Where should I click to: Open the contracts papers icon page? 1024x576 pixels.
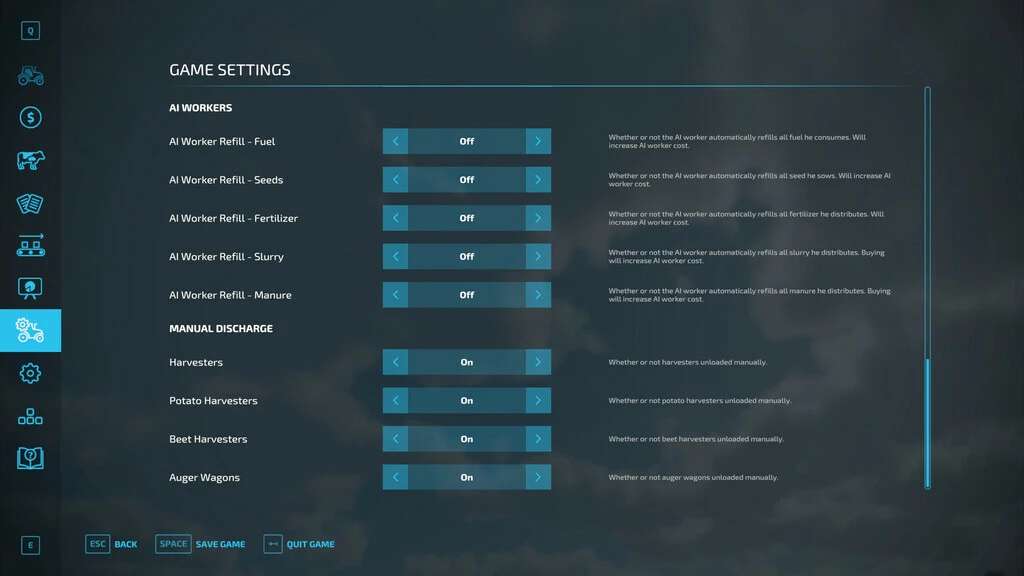click(30, 203)
